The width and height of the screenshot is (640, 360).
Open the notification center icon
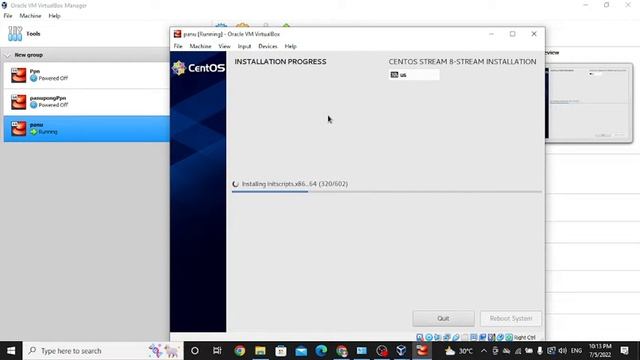tap(624, 351)
